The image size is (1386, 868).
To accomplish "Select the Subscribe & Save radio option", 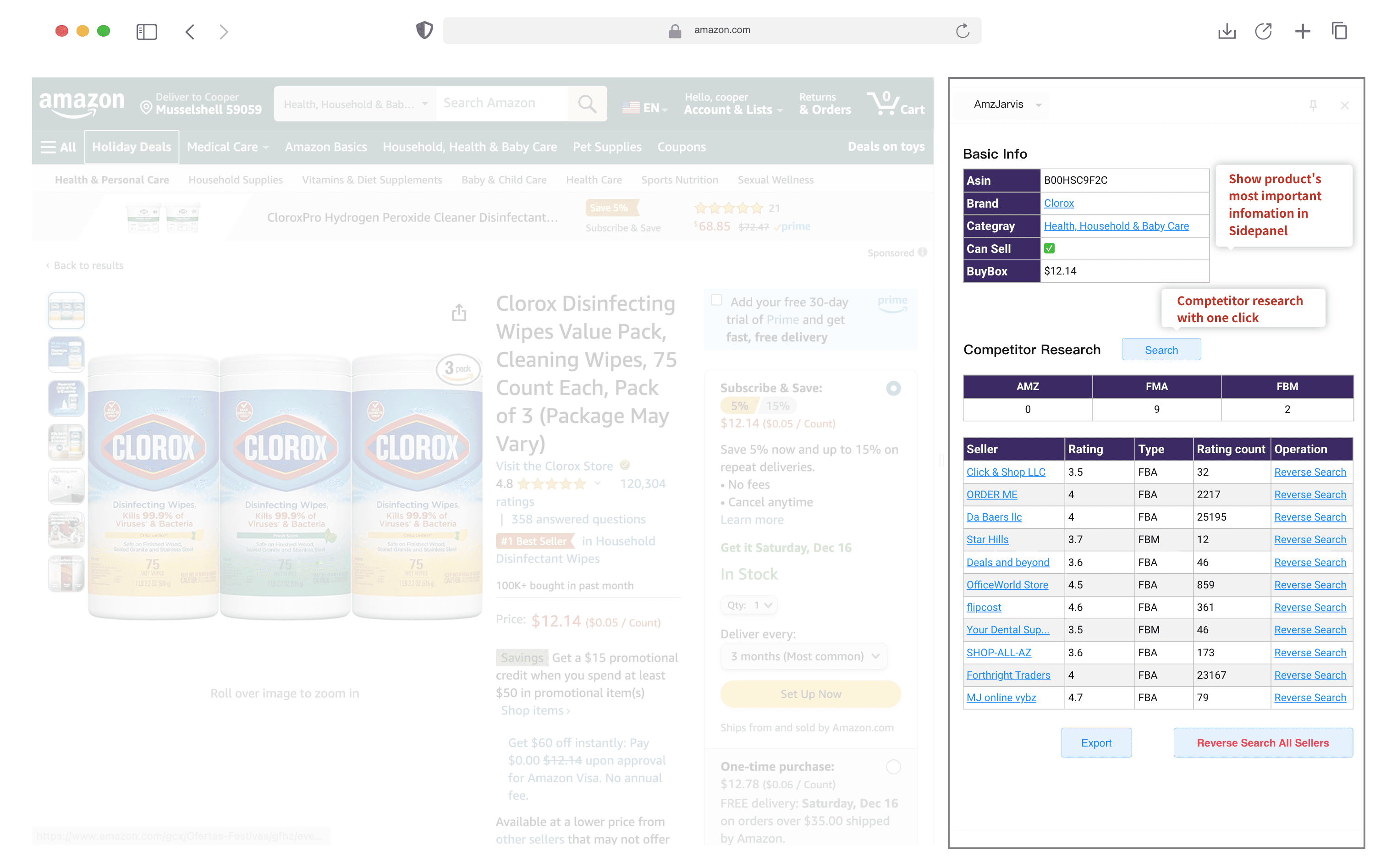I will point(893,388).
